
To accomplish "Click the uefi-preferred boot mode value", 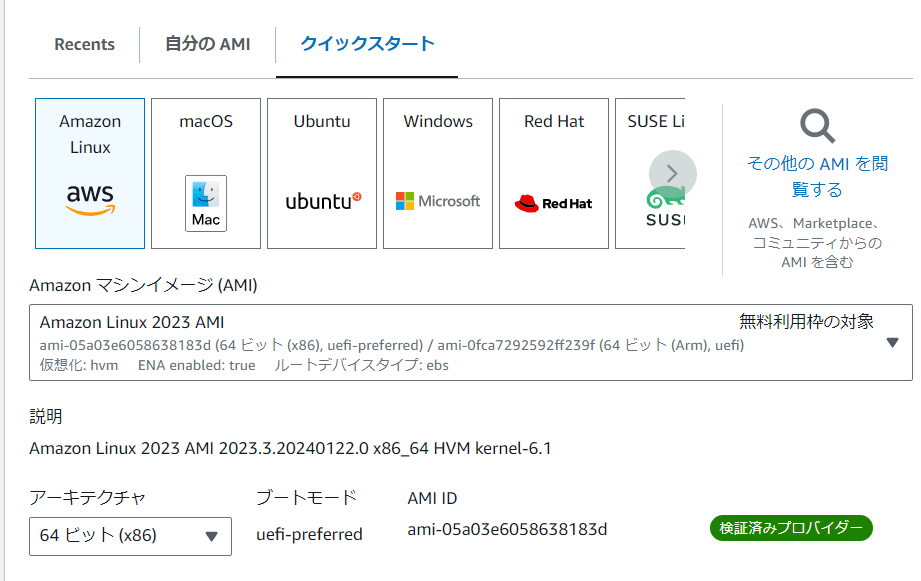I will point(309,534).
